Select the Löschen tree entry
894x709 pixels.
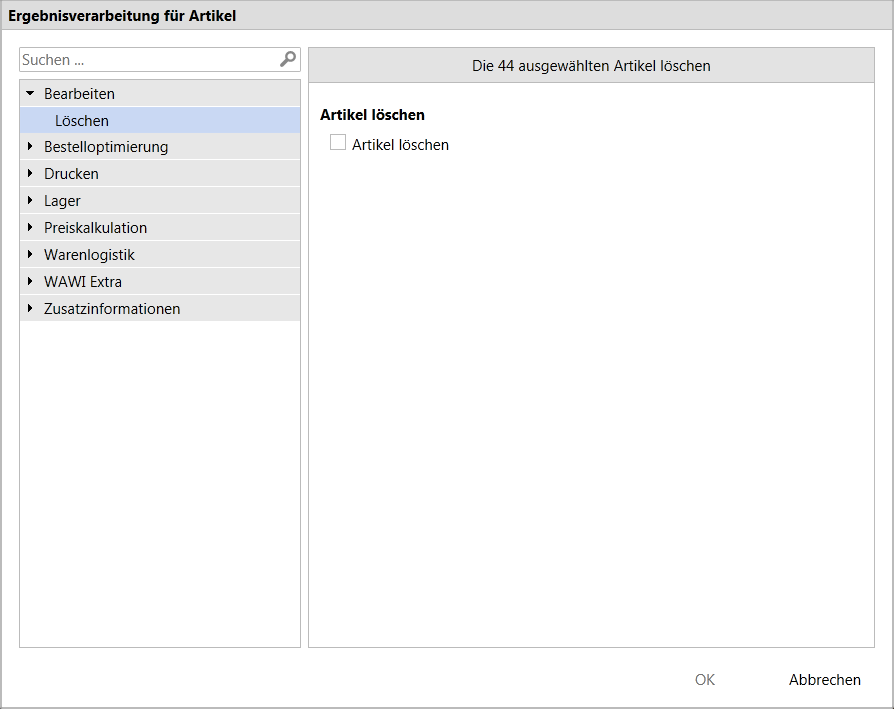point(160,121)
